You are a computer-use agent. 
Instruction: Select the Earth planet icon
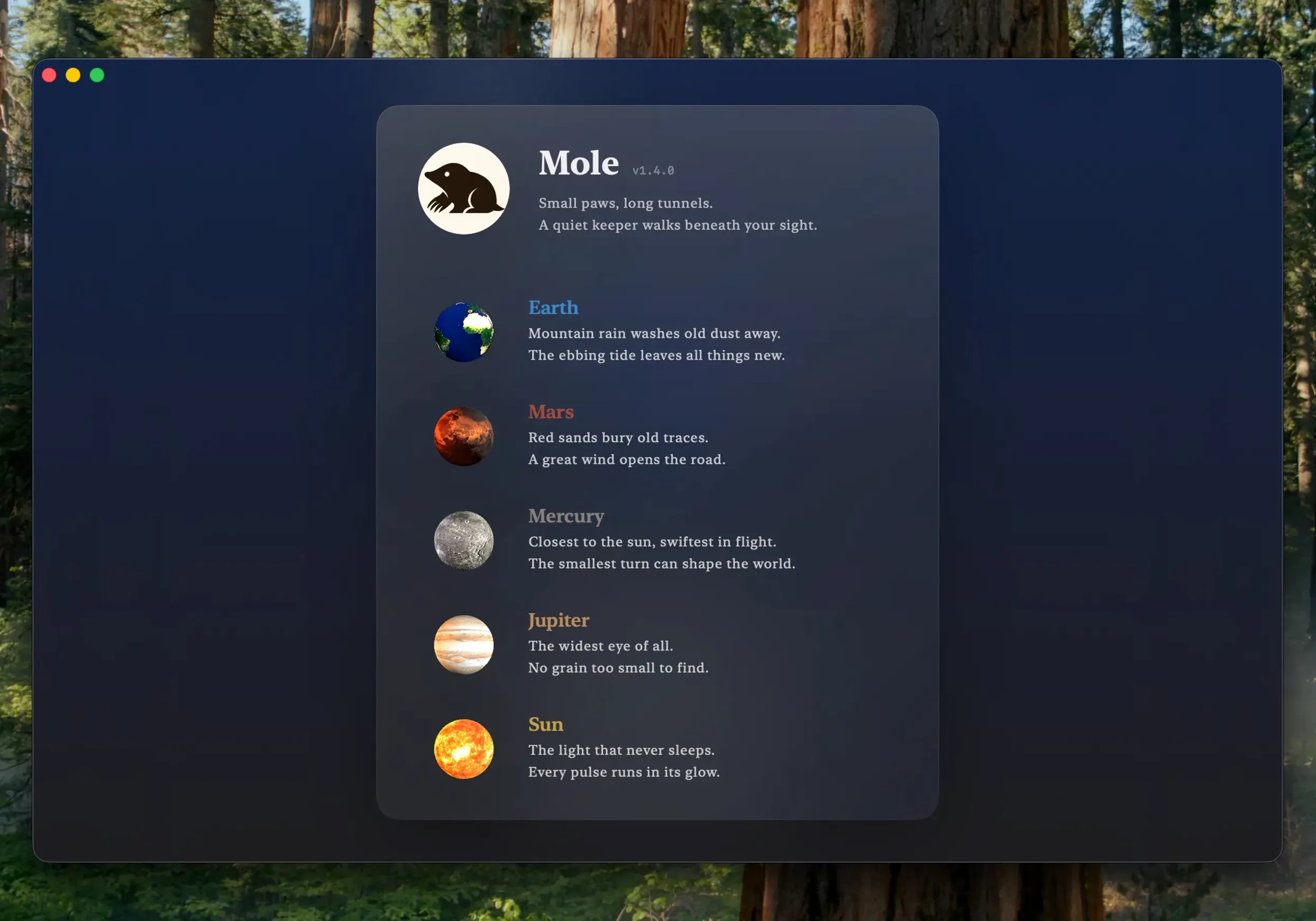tap(463, 332)
